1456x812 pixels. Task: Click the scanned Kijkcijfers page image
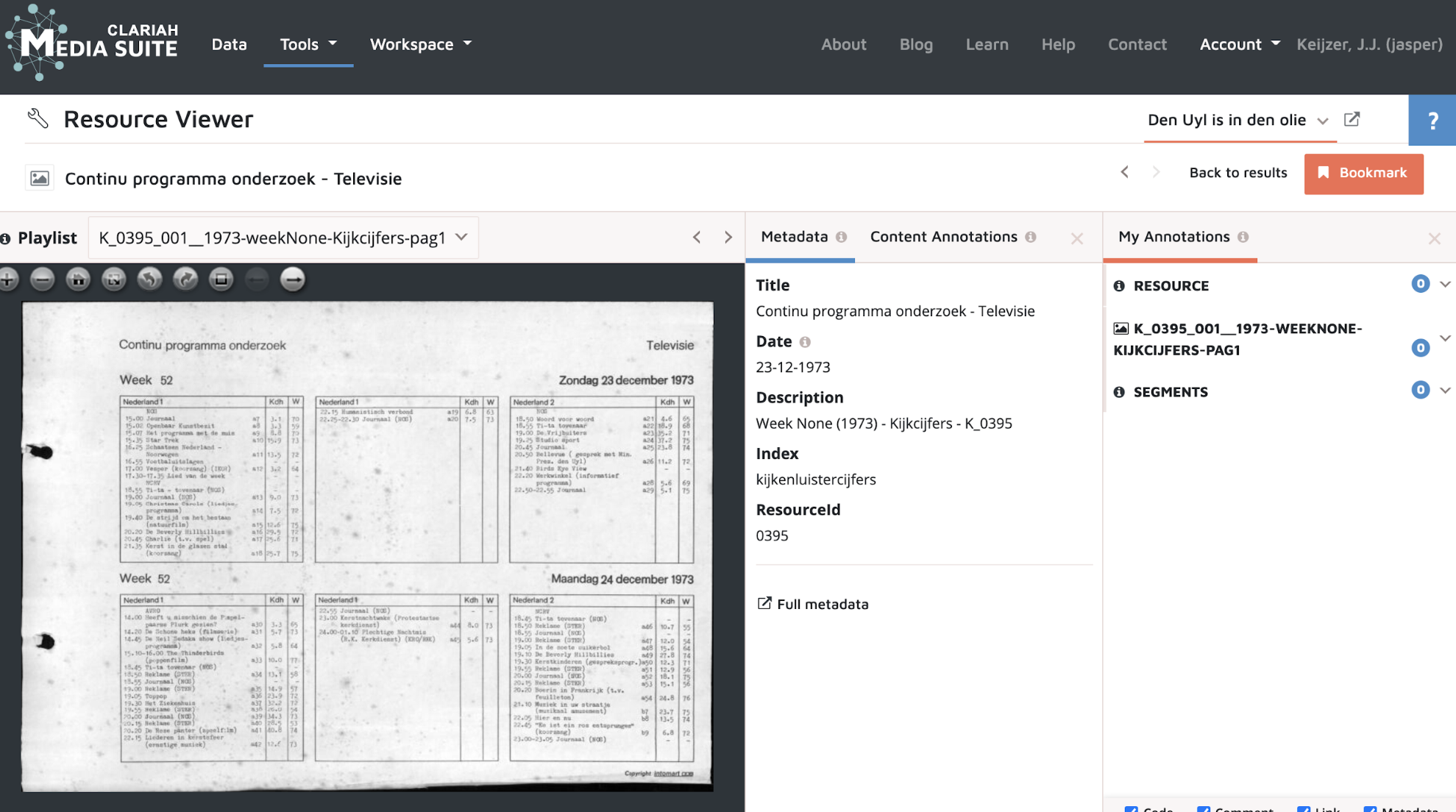(367, 546)
